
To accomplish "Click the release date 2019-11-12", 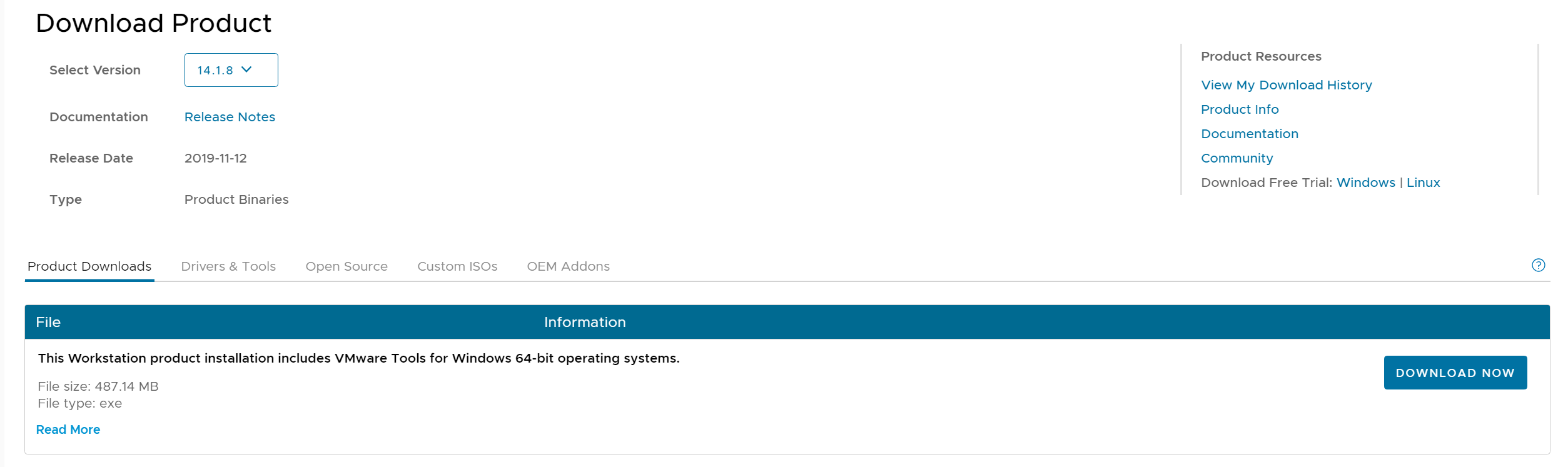I will [x=215, y=158].
